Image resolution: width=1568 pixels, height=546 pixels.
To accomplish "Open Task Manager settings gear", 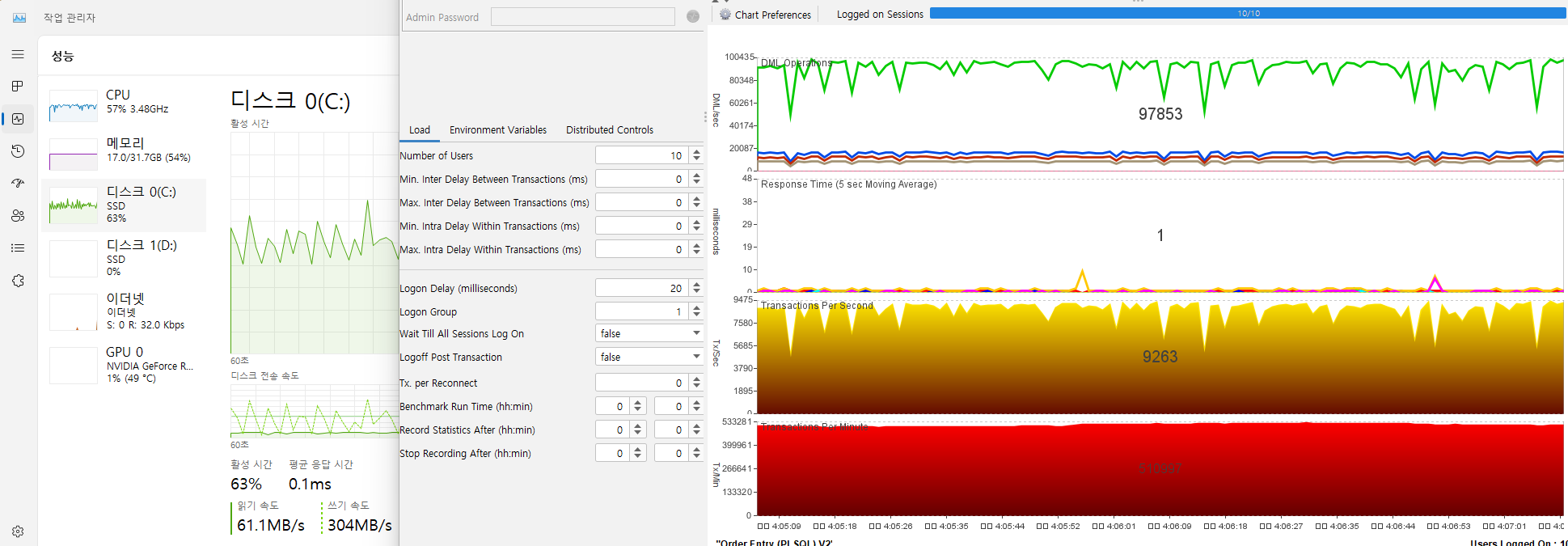I will [18, 531].
